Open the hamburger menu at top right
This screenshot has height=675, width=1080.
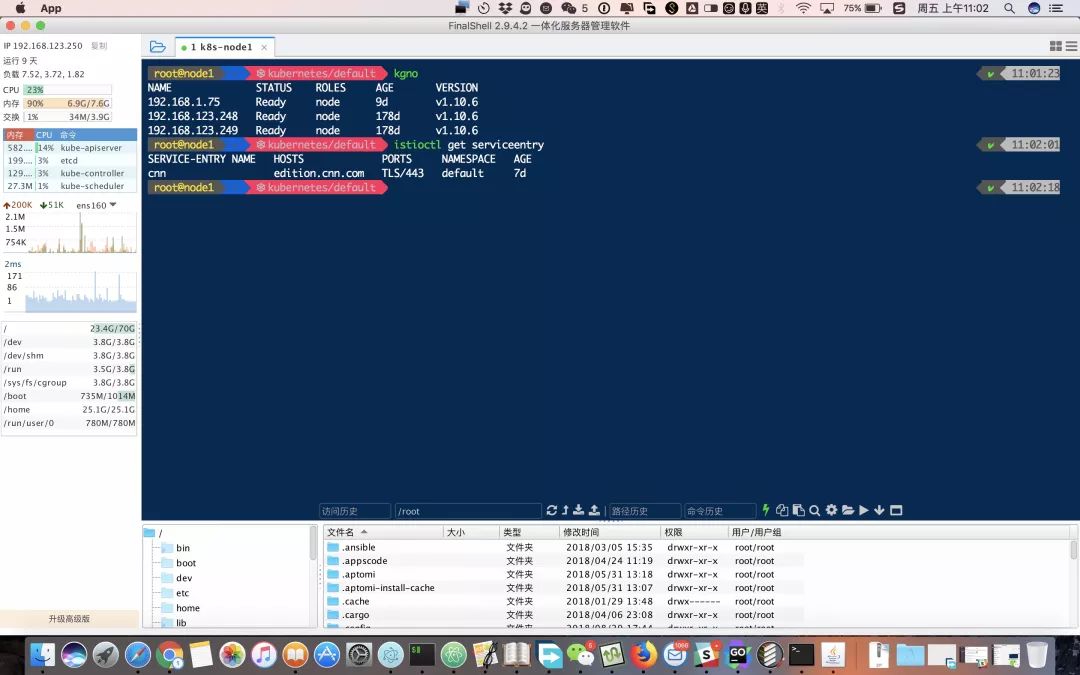1072,46
